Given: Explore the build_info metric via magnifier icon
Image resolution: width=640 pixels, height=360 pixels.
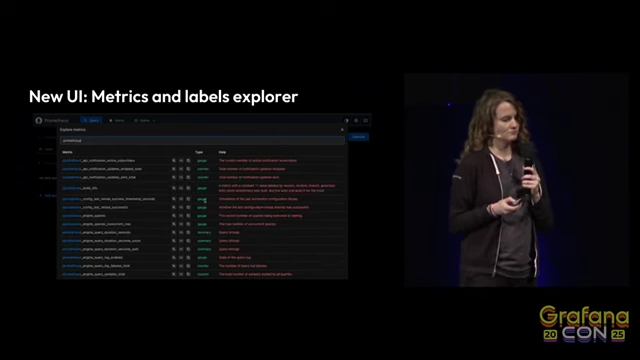Looking at the screenshot, I should 174,188.
